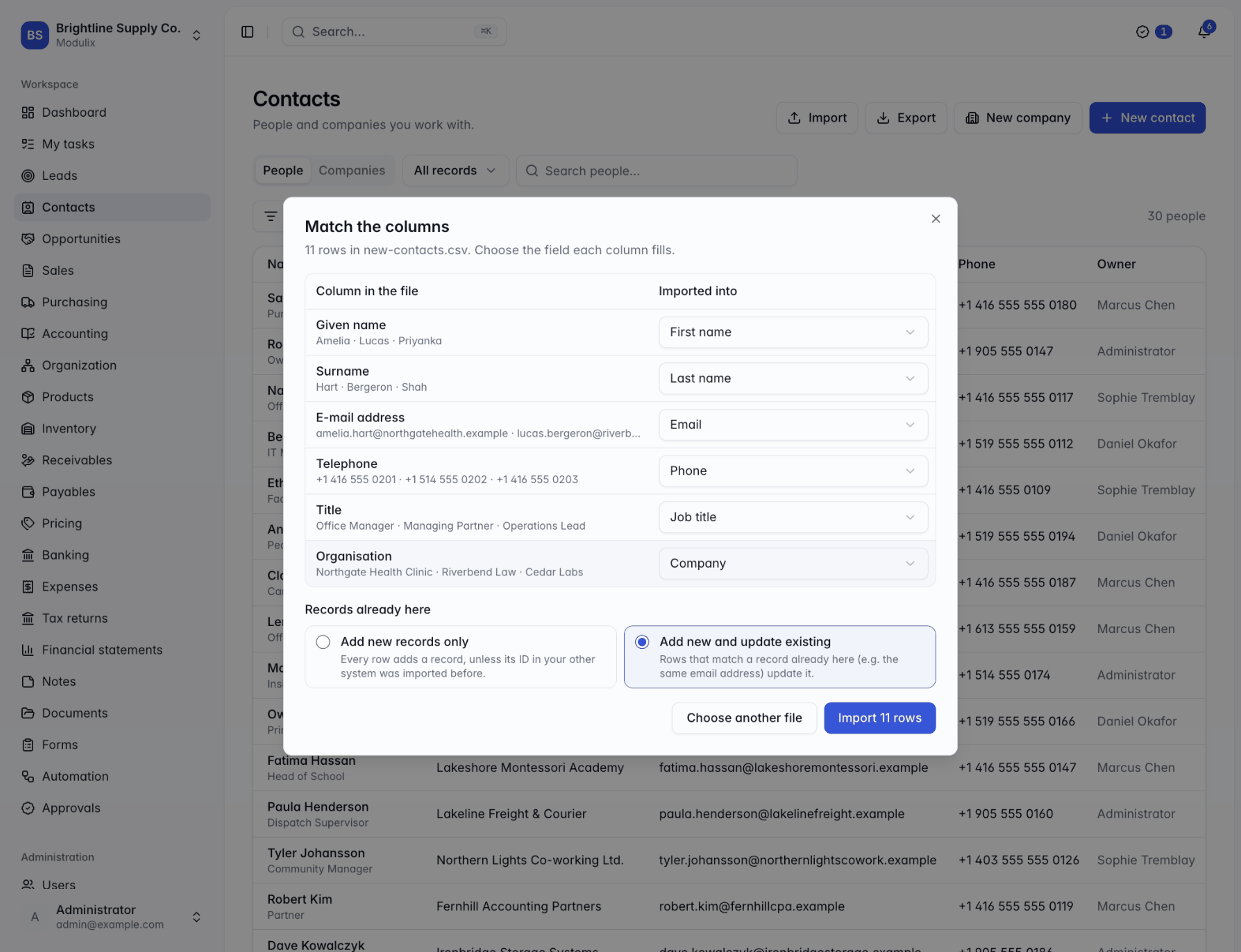
Task: Open the Leads section
Action: pyautogui.click(x=112, y=176)
